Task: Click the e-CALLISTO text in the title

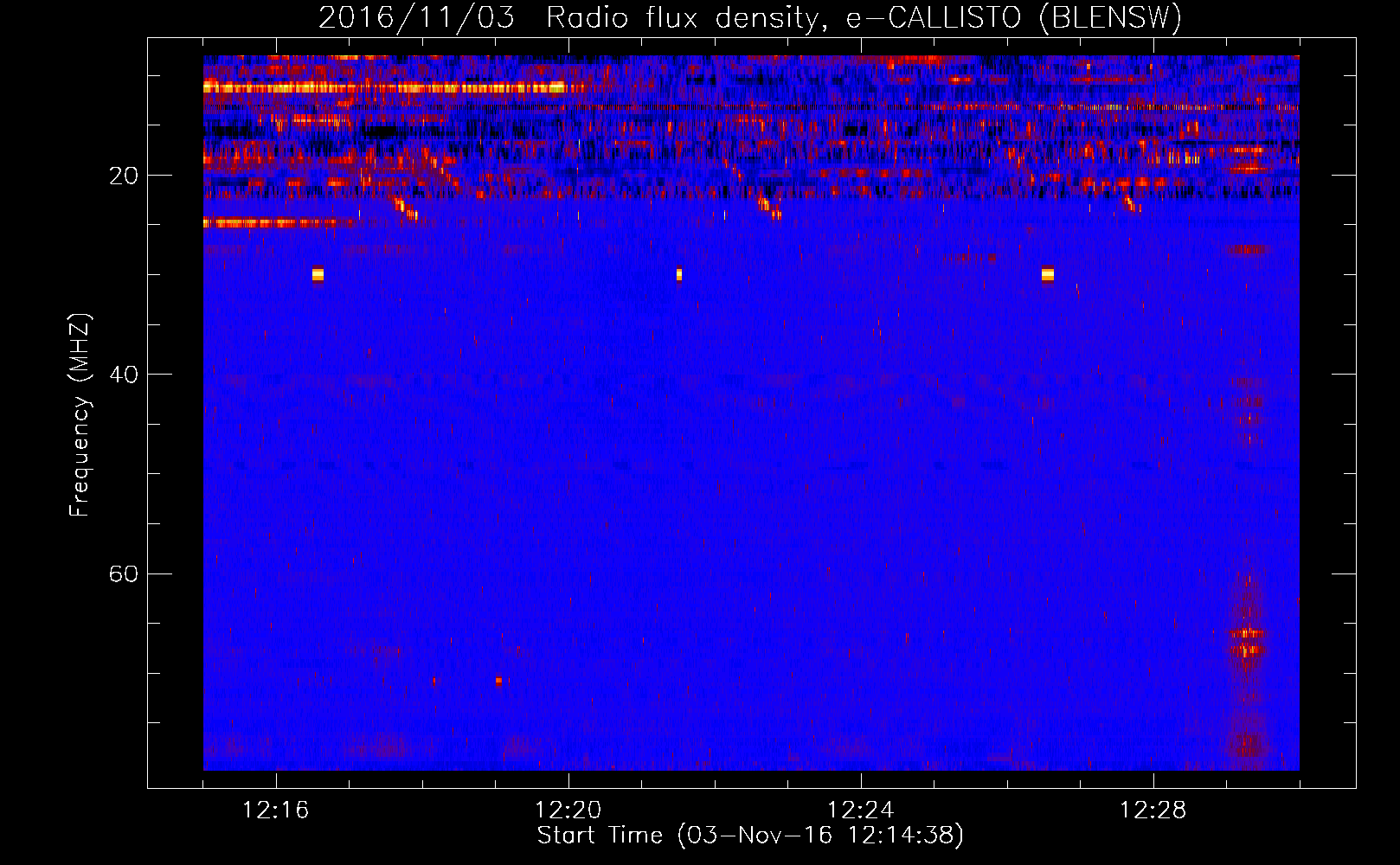Action: click(x=934, y=17)
